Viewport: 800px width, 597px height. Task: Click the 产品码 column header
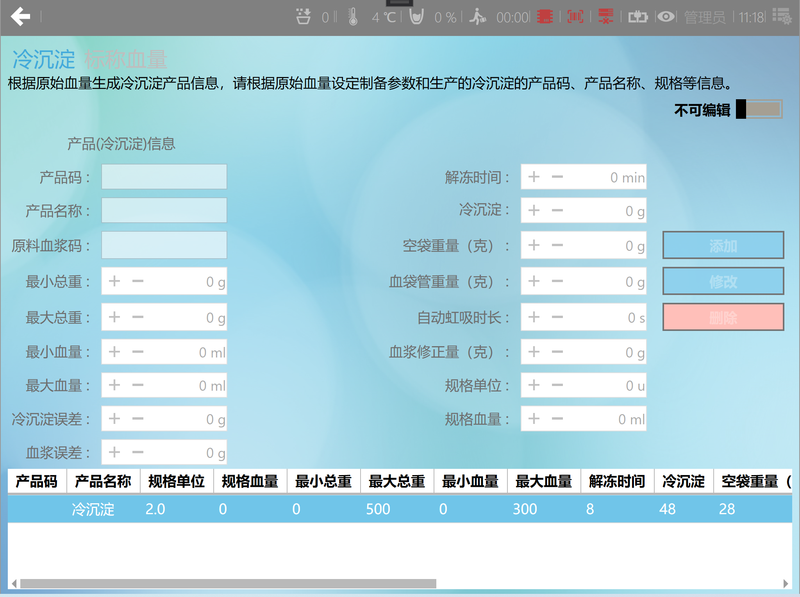(x=37, y=481)
